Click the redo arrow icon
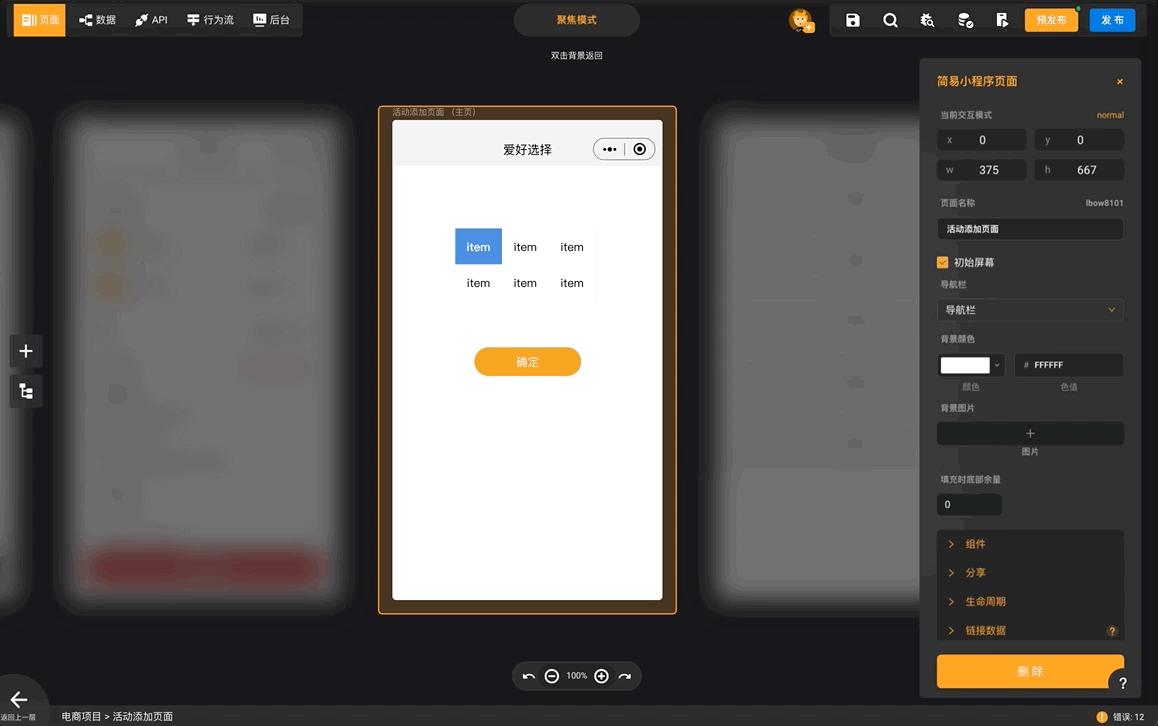The image size is (1158, 726). (625, 677)
